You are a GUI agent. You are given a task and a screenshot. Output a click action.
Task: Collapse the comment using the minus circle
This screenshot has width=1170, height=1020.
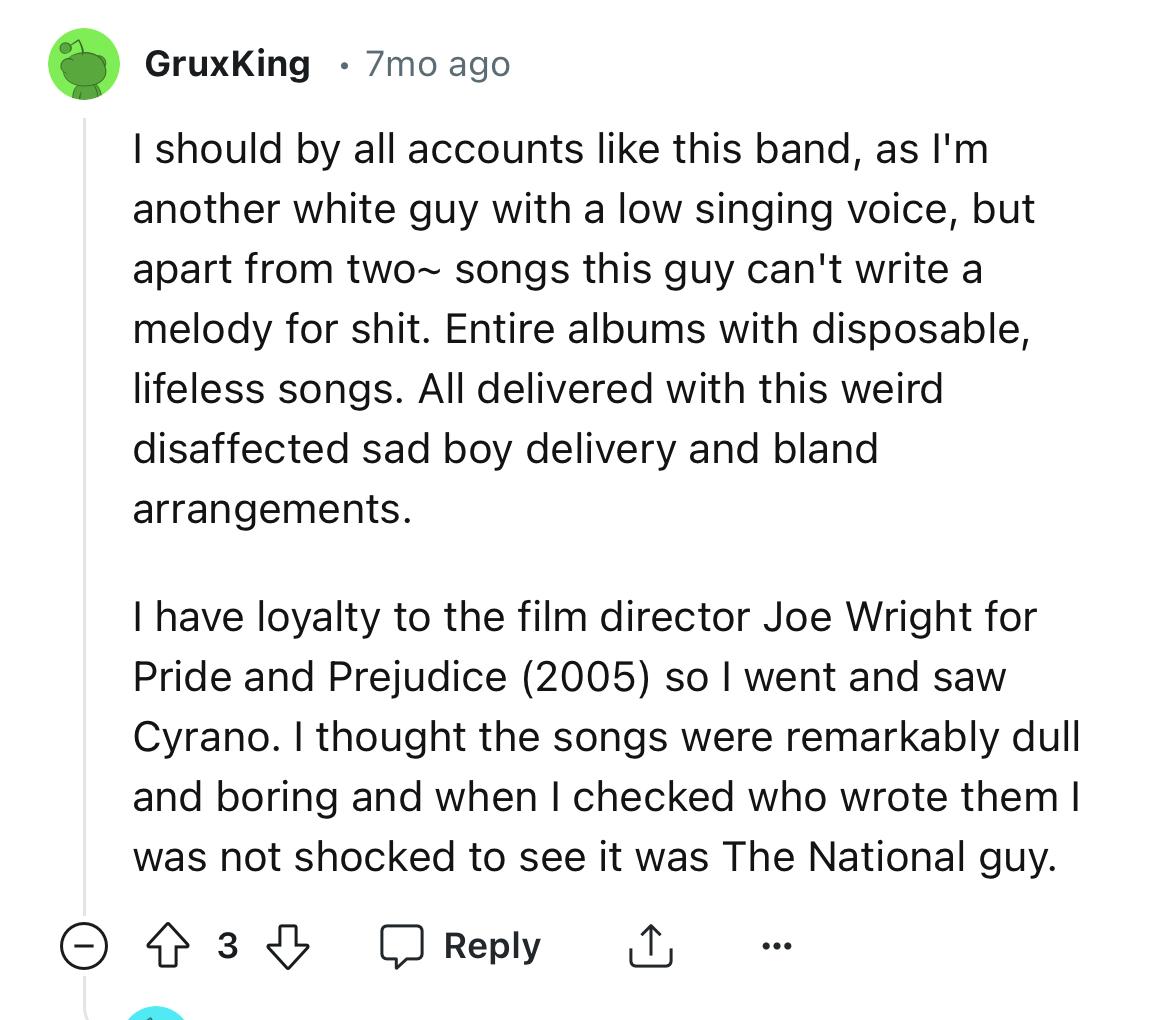[x=84, y=946]
